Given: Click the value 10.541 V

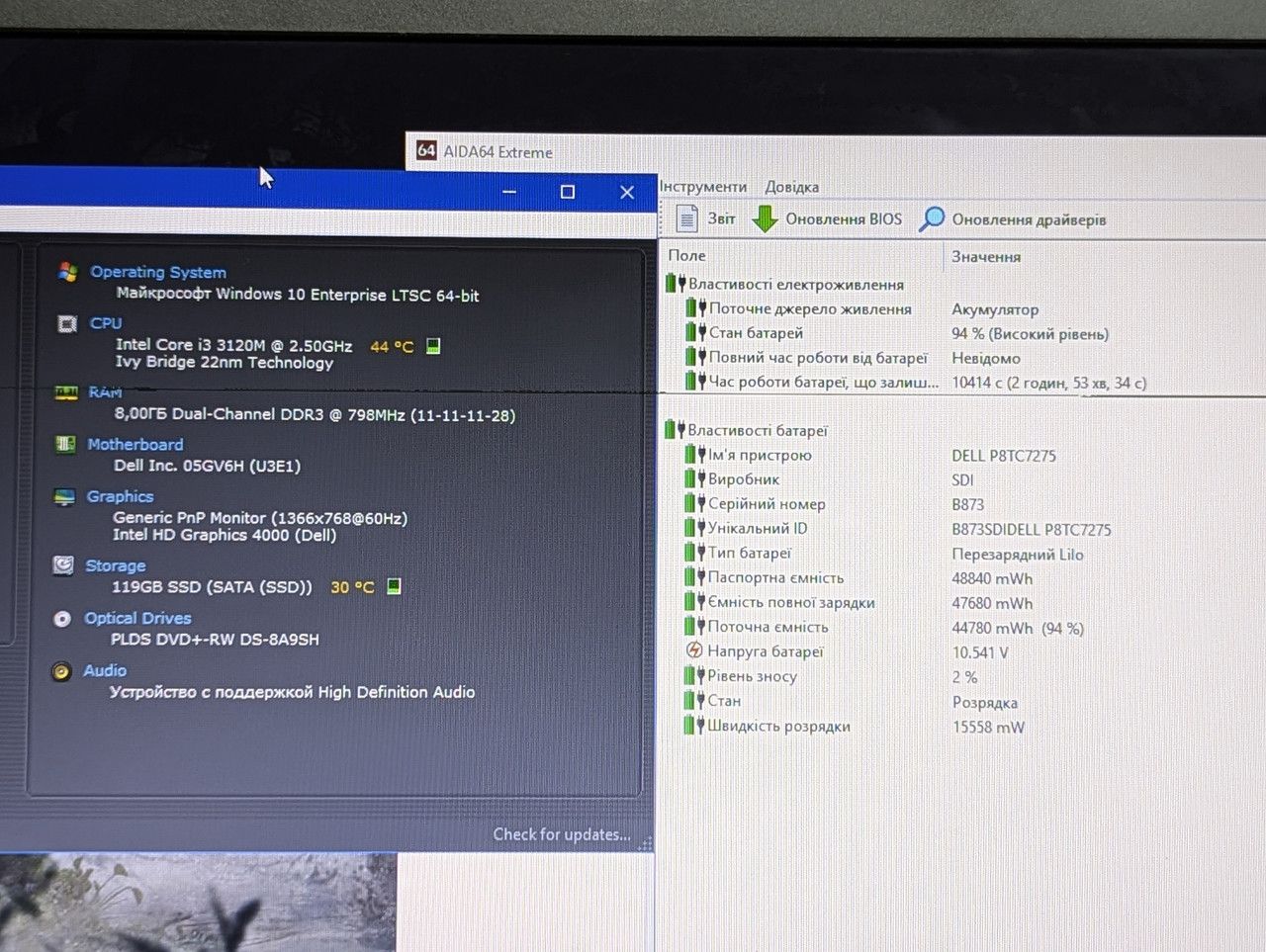Looking at the screenshot, I should click(980, 652).
